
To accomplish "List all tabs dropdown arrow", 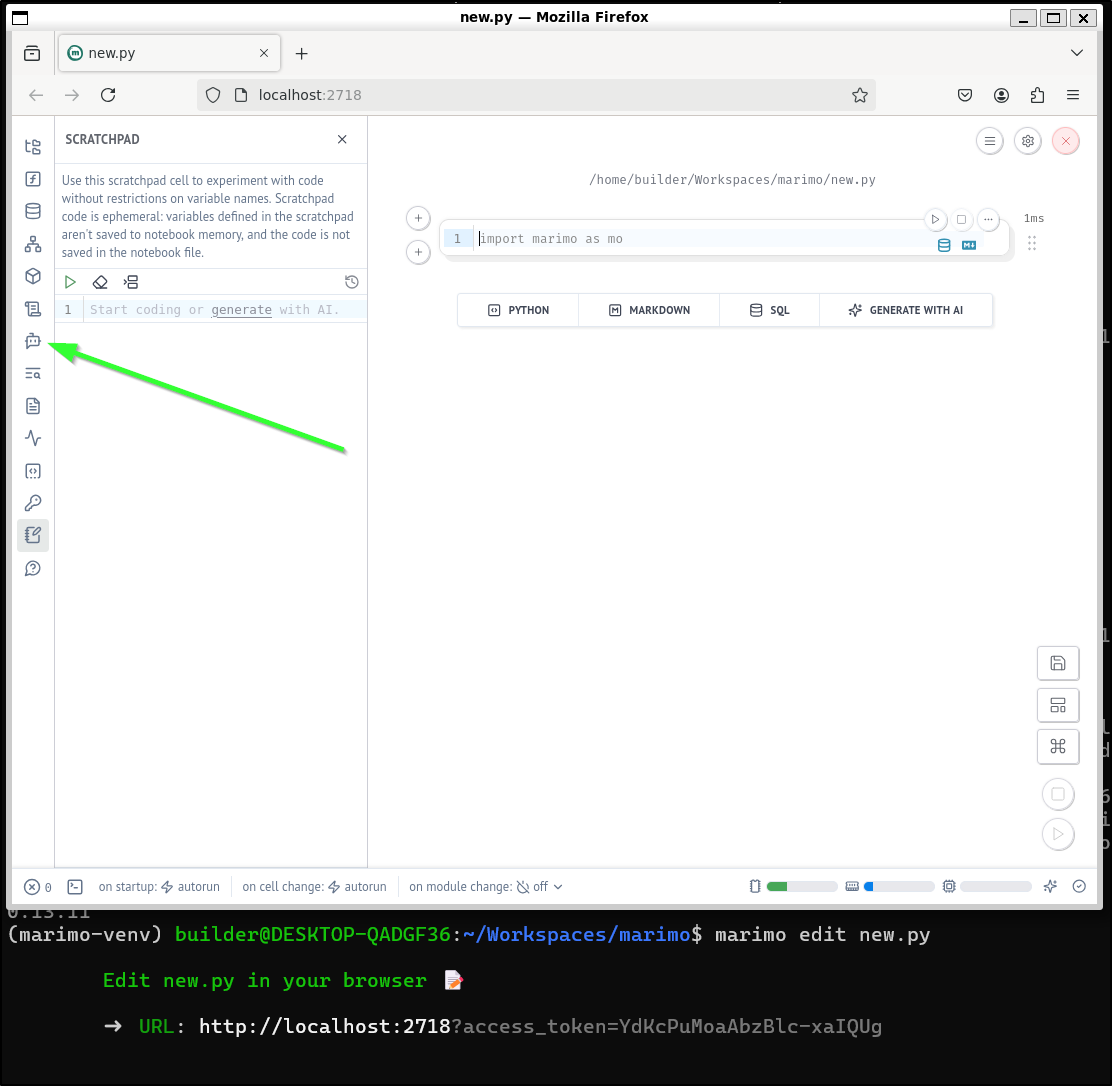I will coord(1077,53).
